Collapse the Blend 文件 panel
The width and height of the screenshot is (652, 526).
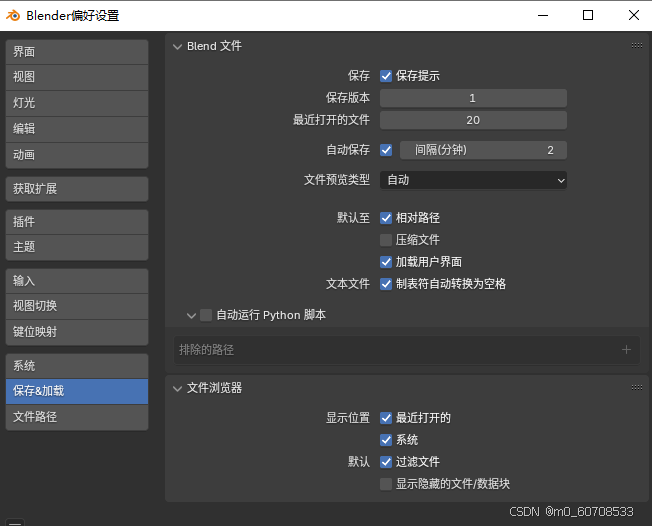click(178, 47)
